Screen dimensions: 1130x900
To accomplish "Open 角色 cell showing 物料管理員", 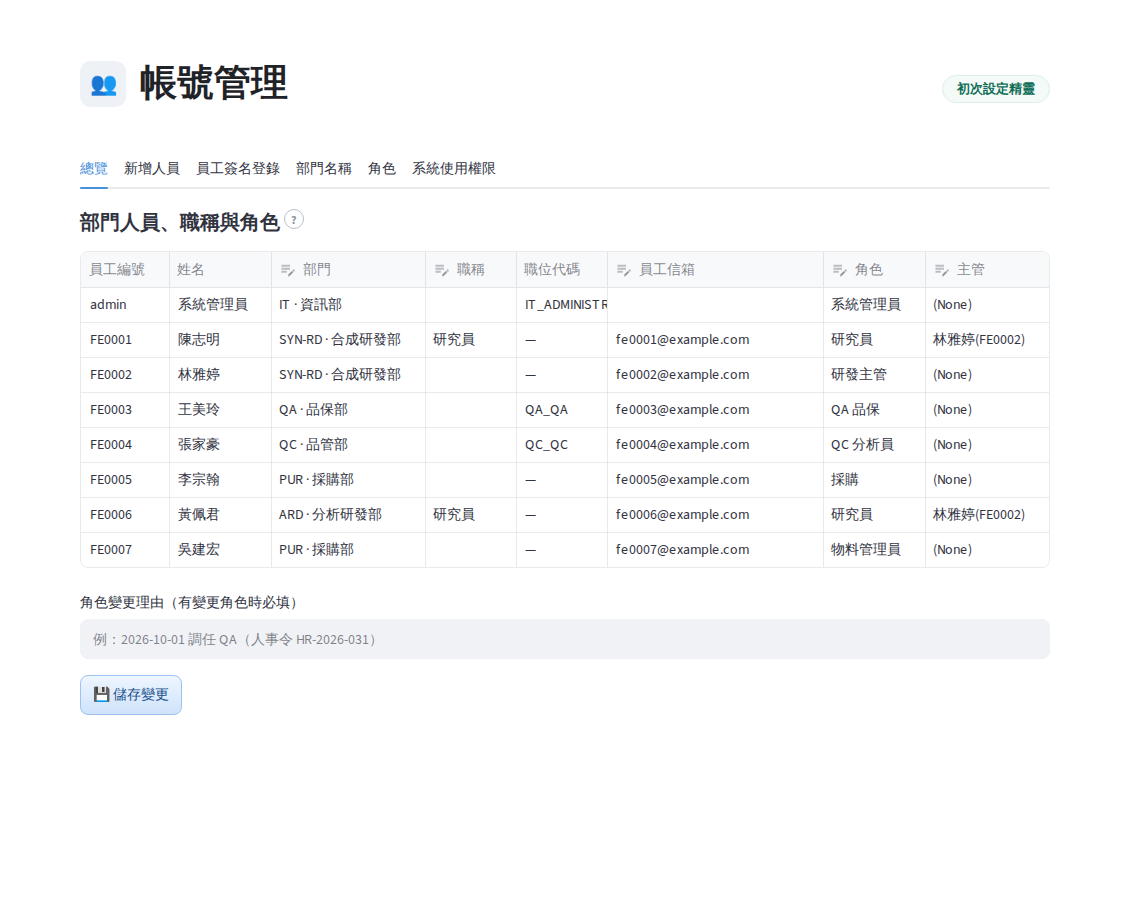I will pyautogui.click(x=874, y=550).
